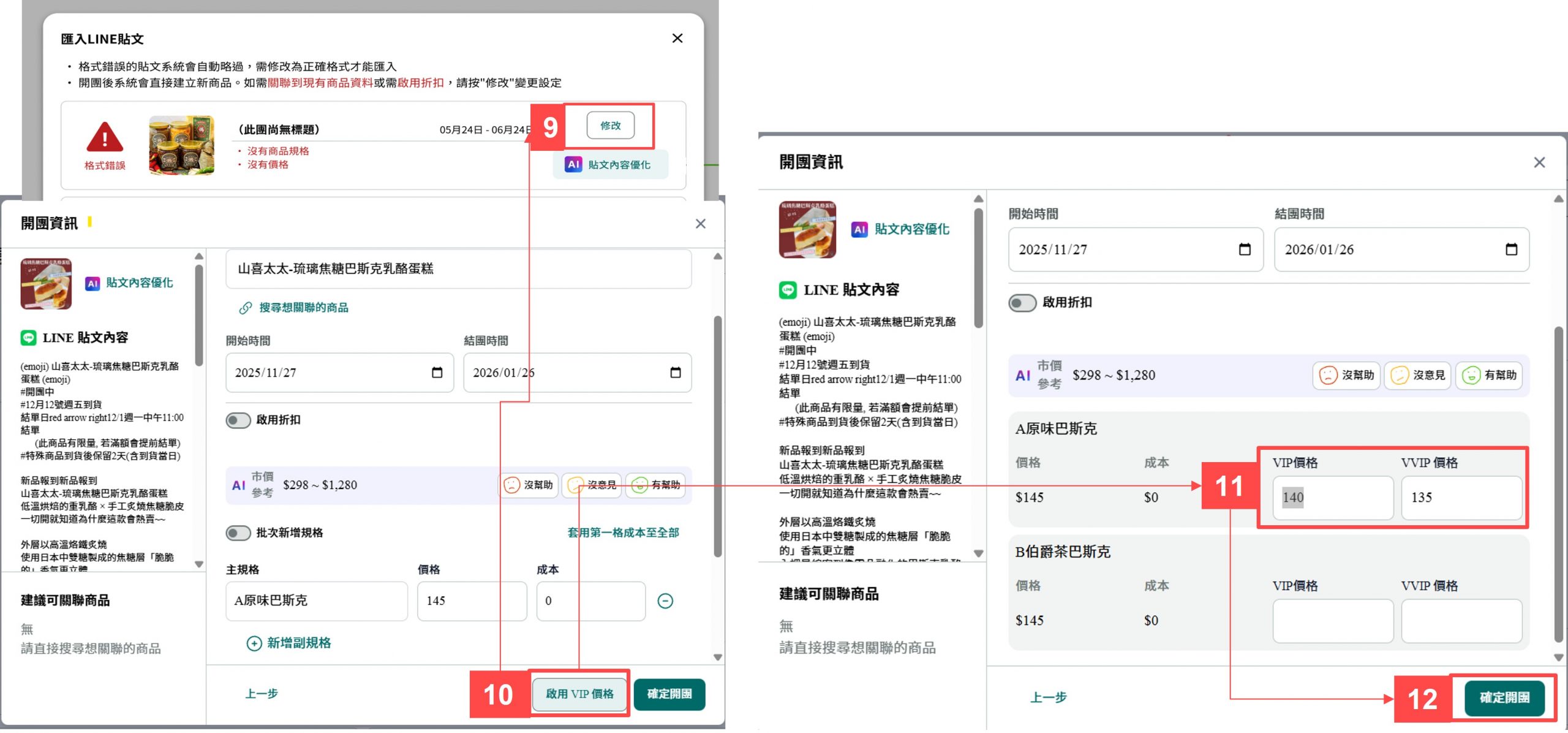Click 上一步 in left dialog
Image resolution: width=1568 pixels, height=733 pixels.
(262, 694)
